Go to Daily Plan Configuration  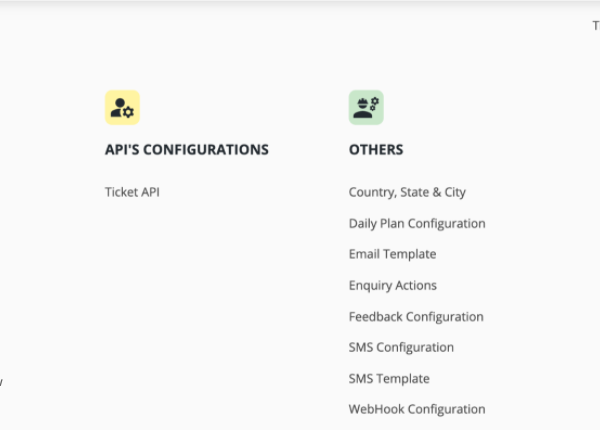(x=417, y=223)
